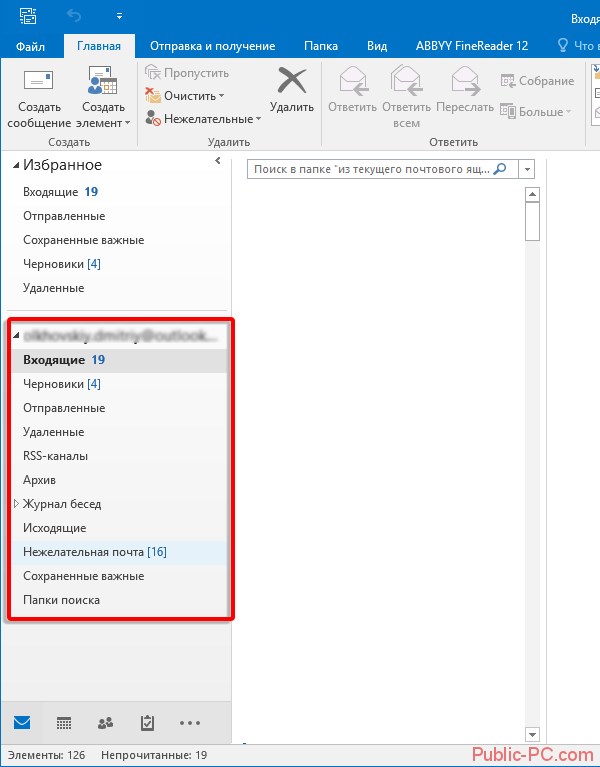
Task: Select Входящие 19 under Избранное
Action: point(117,192)
